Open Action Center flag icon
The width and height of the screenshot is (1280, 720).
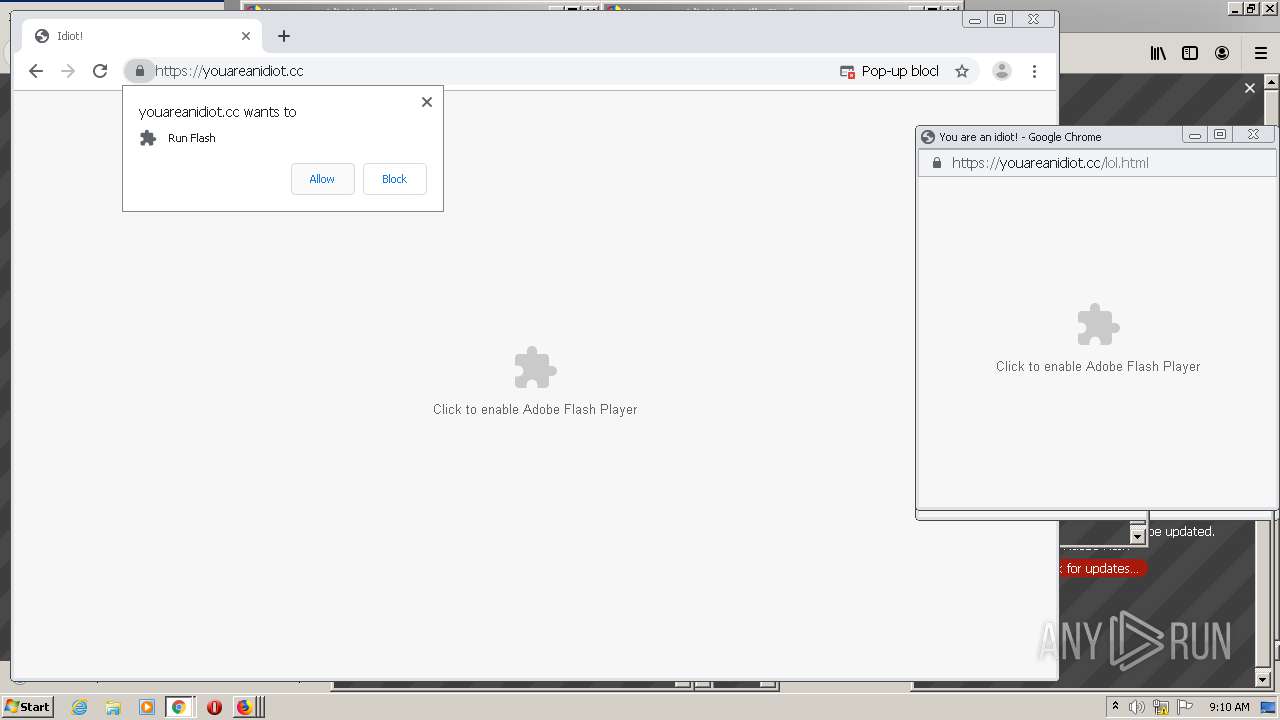coord(1185,707)
